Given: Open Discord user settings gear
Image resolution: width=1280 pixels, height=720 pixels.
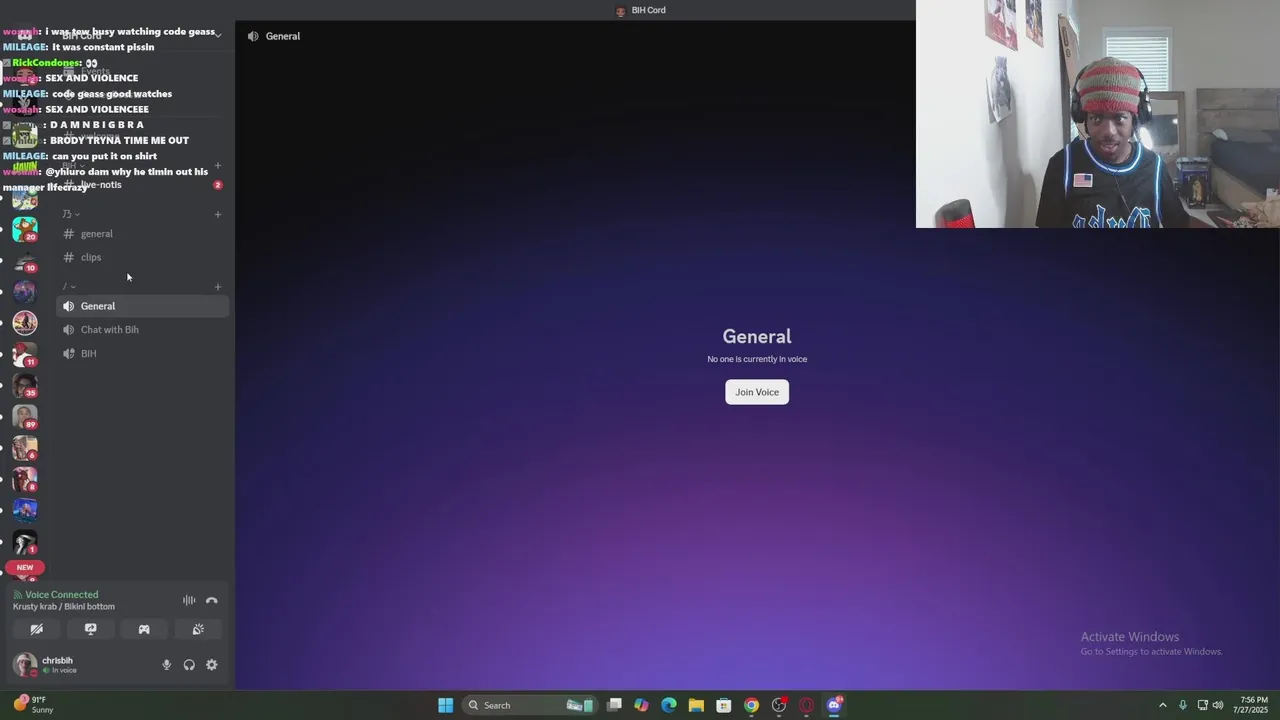Looking at the screenshot, I should point(212,665).
